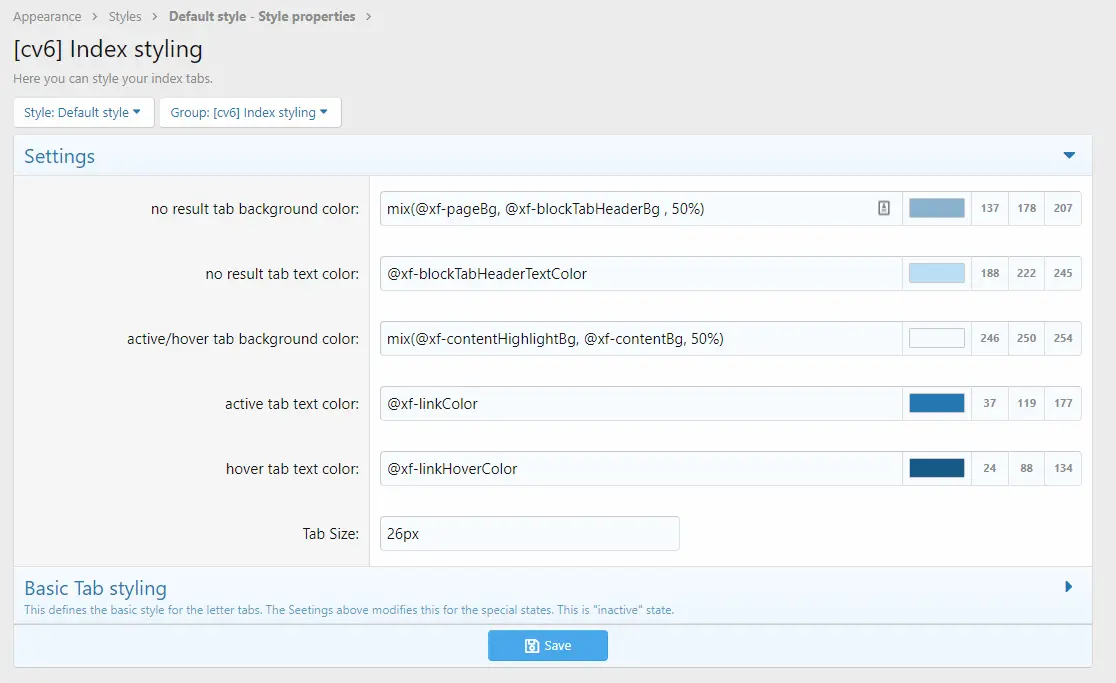Open Default style - Style properties breadcrumb
Image resolution: width=1116 pixels, height=683 pixels.
point(262,17)
